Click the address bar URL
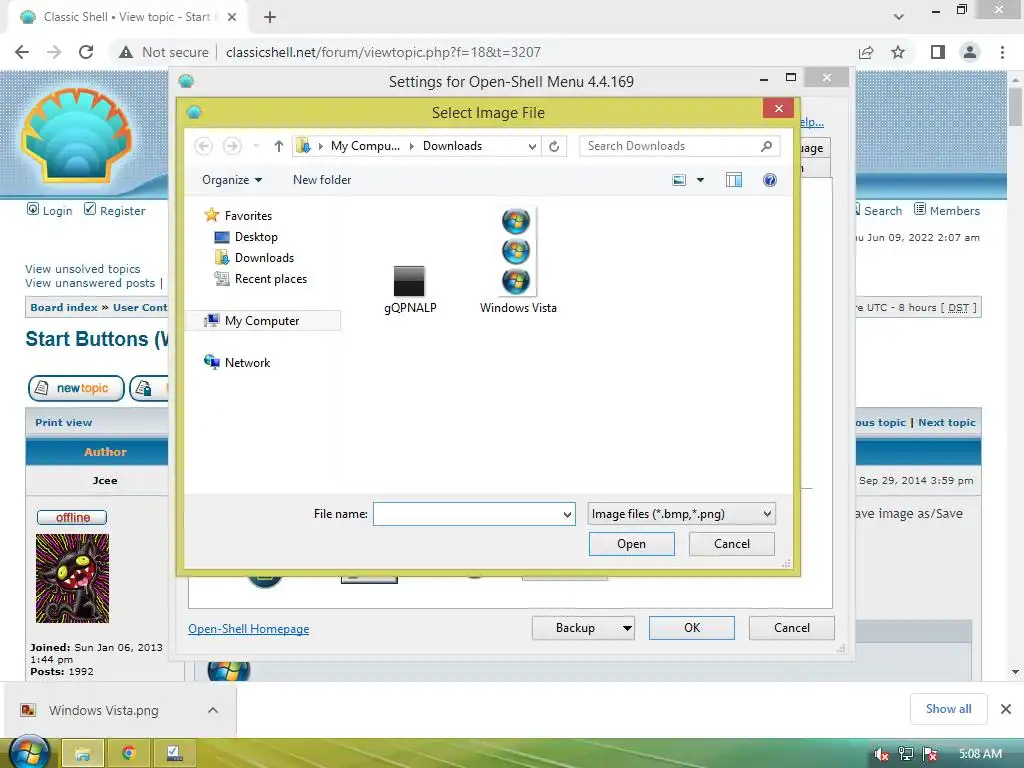Image resolution: width=1024 pixels, height=768 pixels. click(x=383, y=52)
